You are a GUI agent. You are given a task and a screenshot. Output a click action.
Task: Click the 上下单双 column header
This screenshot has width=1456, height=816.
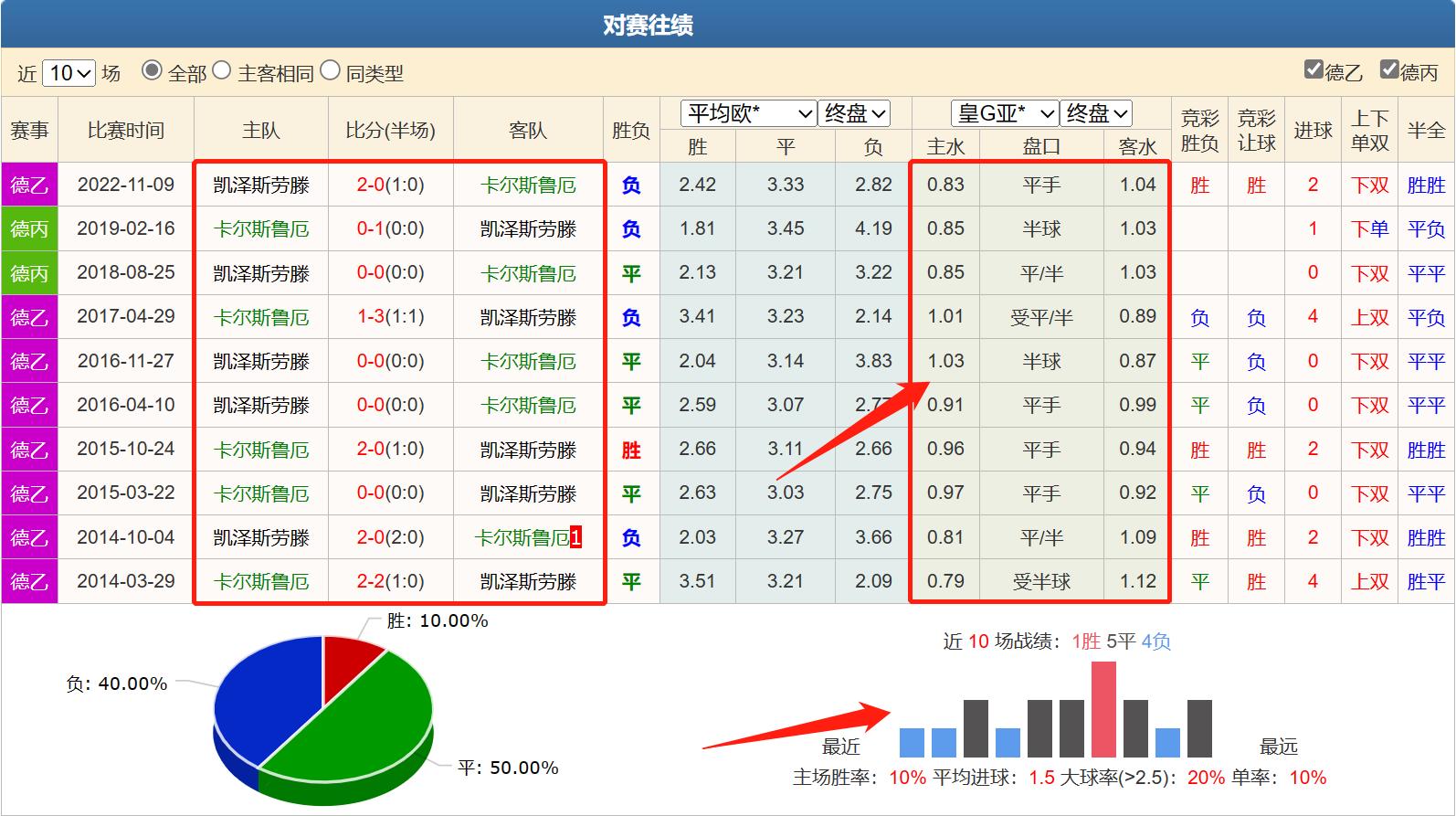(1369, 131)
